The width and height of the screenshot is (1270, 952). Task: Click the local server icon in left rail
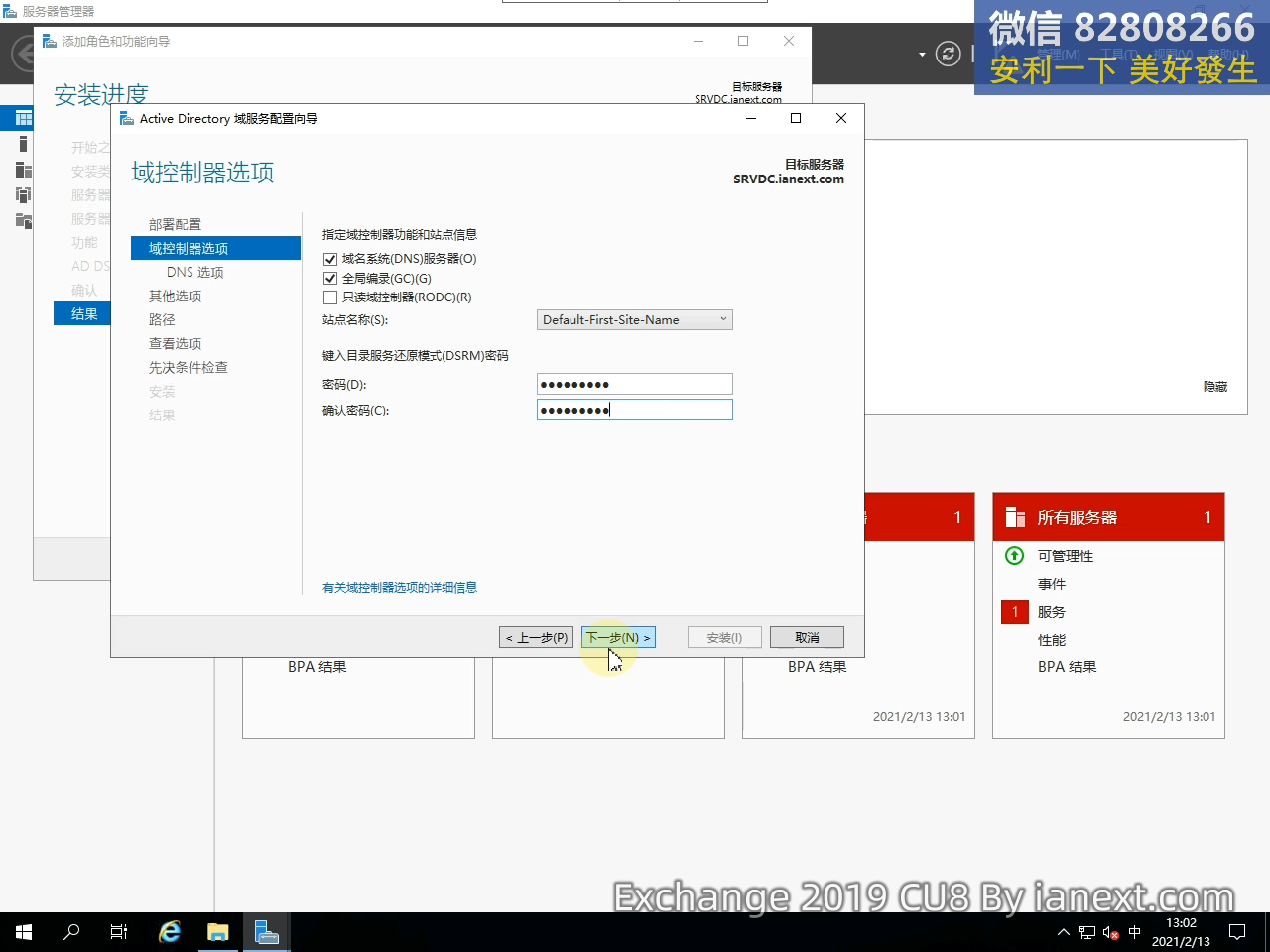pyautogui.click(x=24, y=144)
